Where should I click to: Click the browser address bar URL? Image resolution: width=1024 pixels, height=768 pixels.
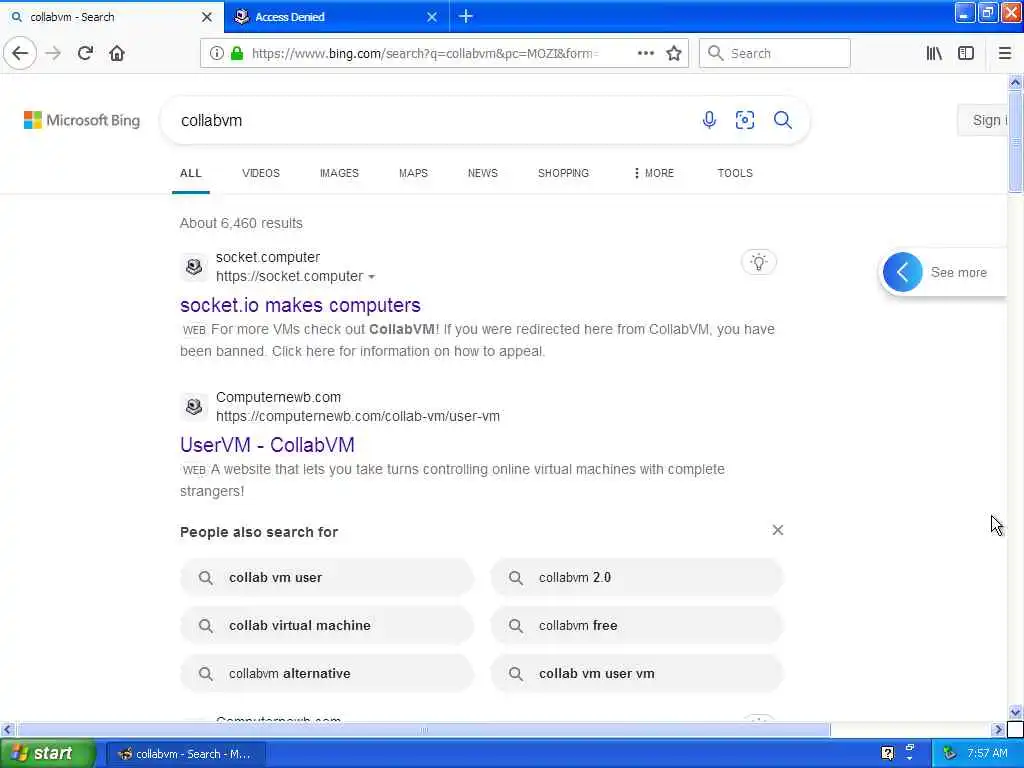[x=424, y=53]
